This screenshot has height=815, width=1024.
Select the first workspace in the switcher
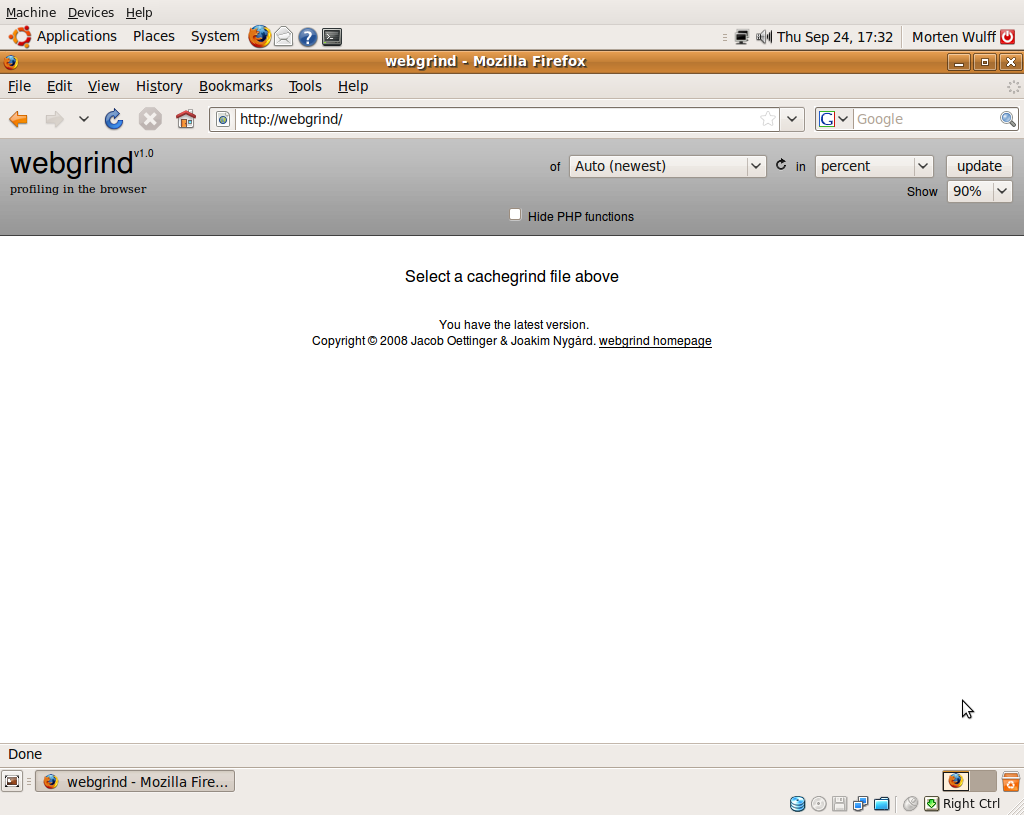click(x=956, y=781)
